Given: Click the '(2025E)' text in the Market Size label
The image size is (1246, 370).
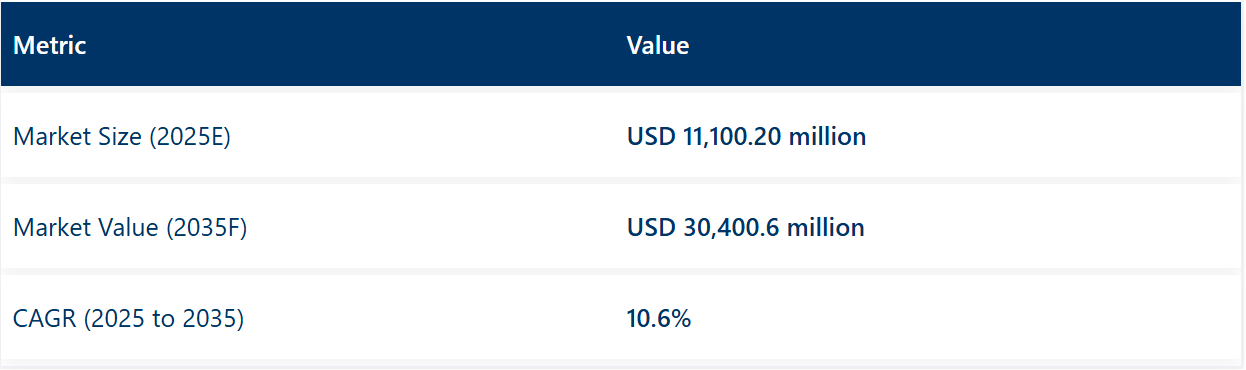Looking at the screenshot, I should tap(190, 137).
